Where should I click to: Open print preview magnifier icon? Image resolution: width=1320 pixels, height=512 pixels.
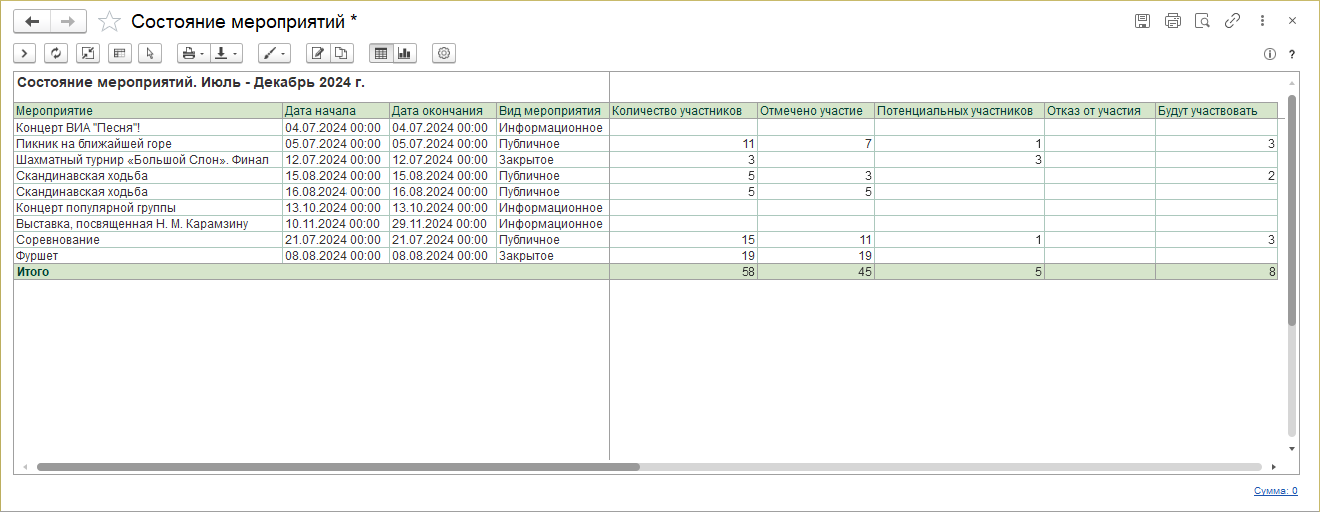(1203, 21)
